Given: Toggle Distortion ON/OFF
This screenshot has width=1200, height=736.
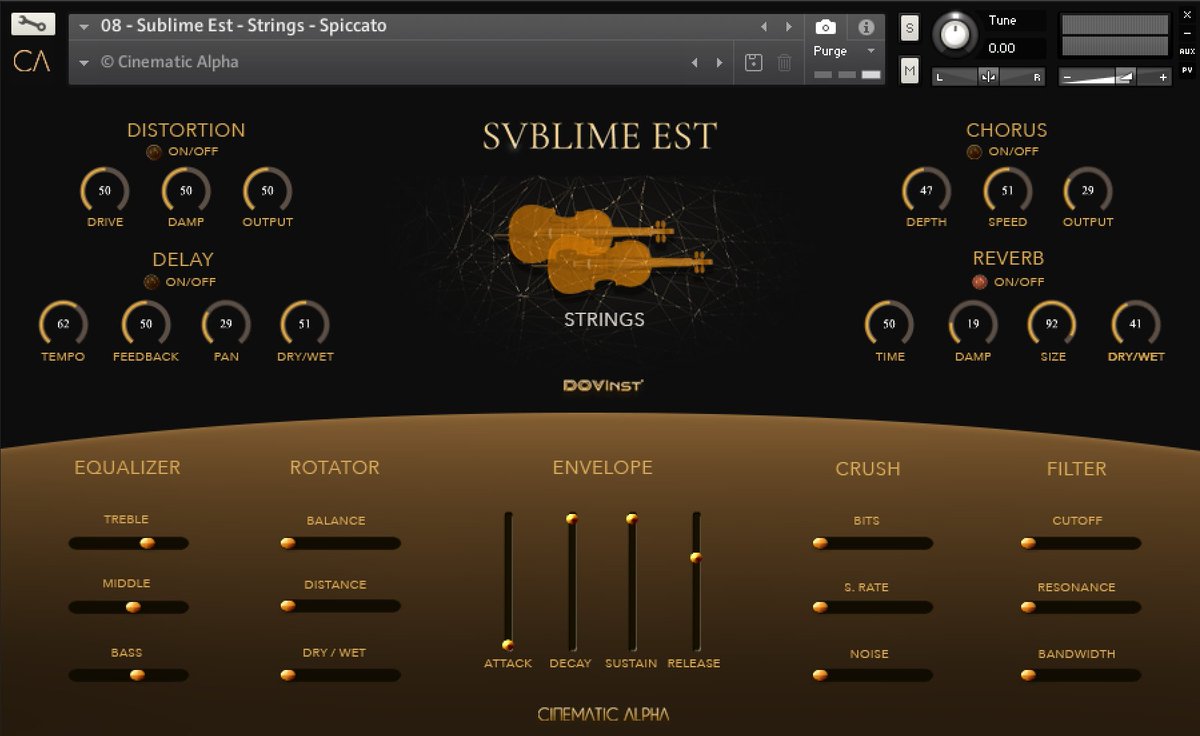Looking at the screenshot, I should click(153, 152).
